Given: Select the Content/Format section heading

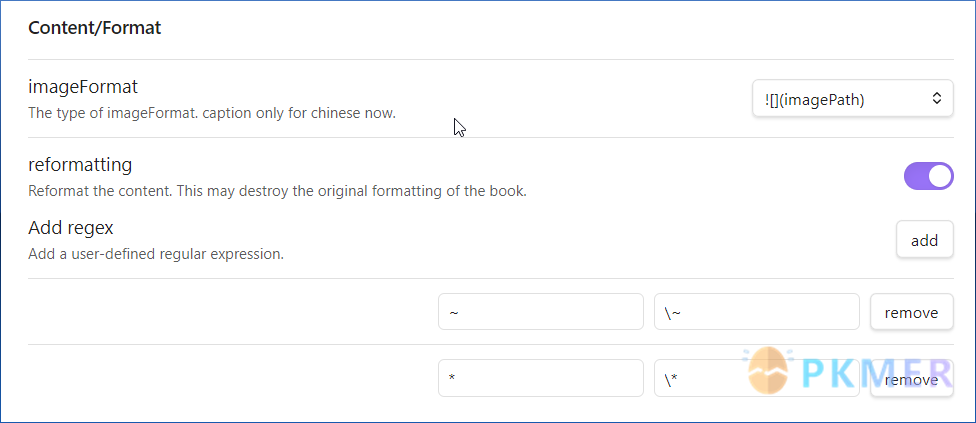Looking at the screenshot, I should 95,28.
